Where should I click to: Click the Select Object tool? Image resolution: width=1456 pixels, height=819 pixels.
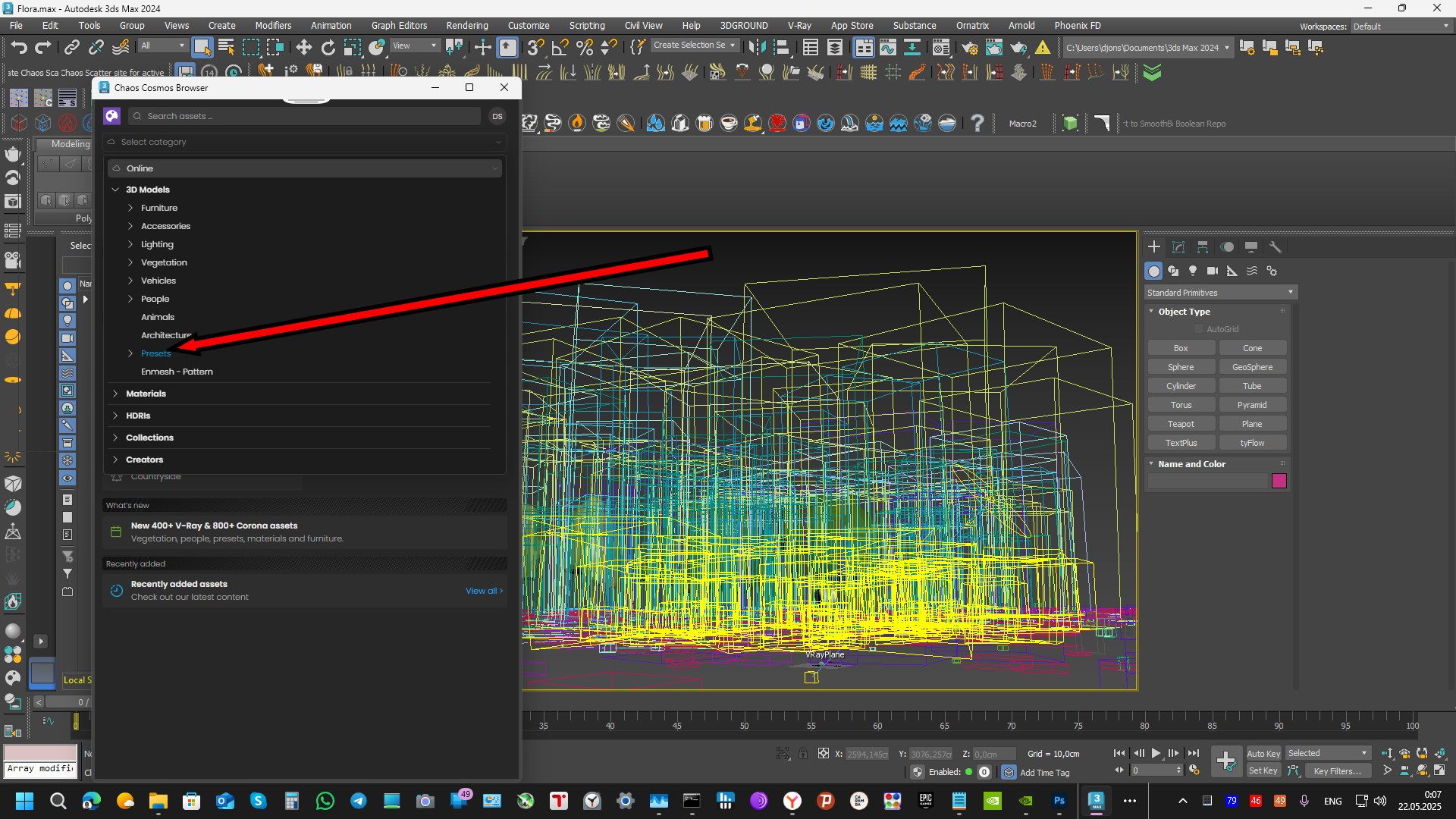[x=202, y=47]
